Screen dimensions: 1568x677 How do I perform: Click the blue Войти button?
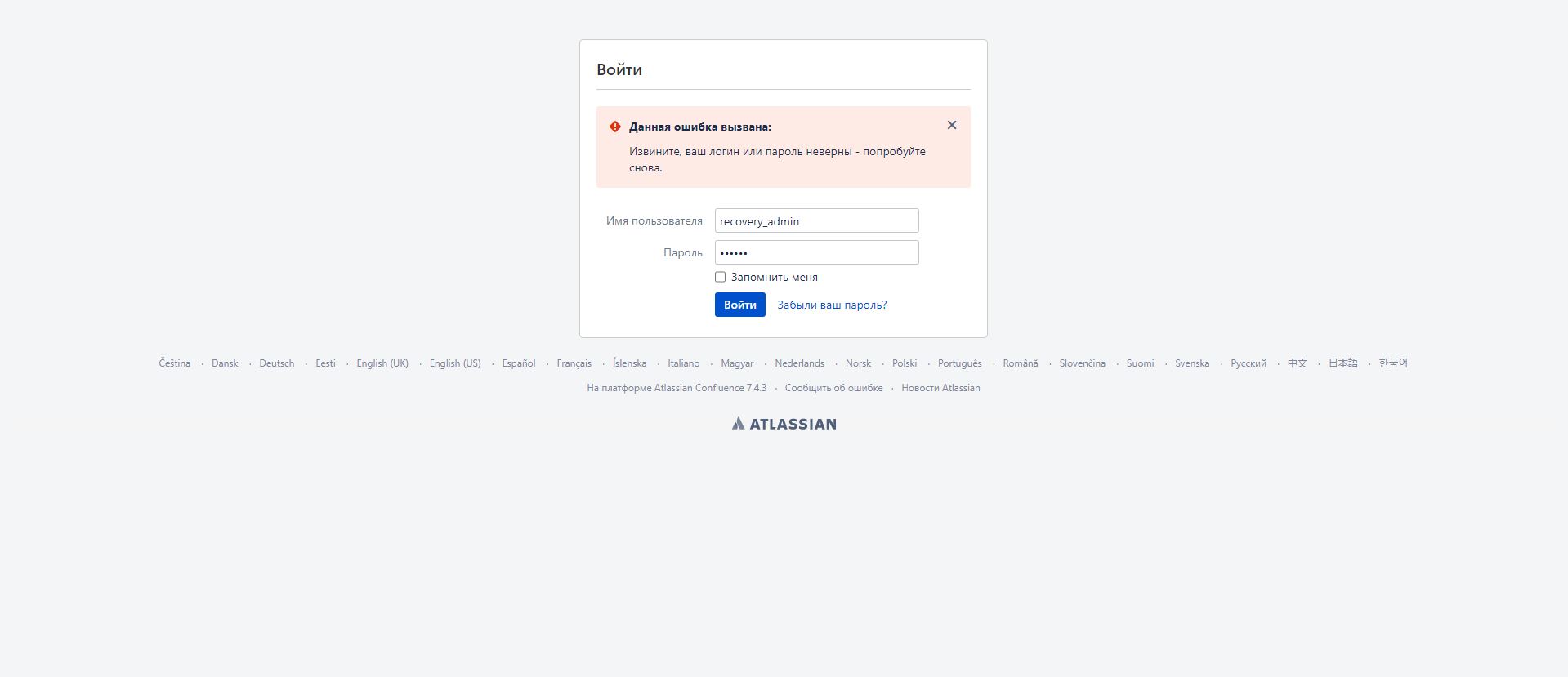740,305
